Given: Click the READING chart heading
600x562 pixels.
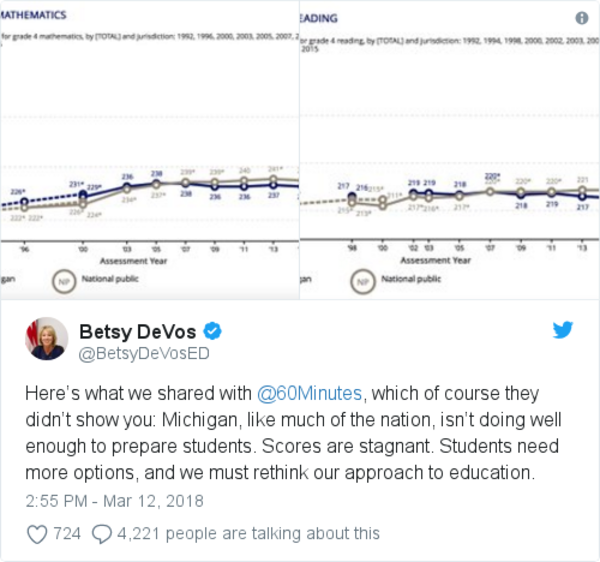Looking at the screenshot, I should (320, 18).
